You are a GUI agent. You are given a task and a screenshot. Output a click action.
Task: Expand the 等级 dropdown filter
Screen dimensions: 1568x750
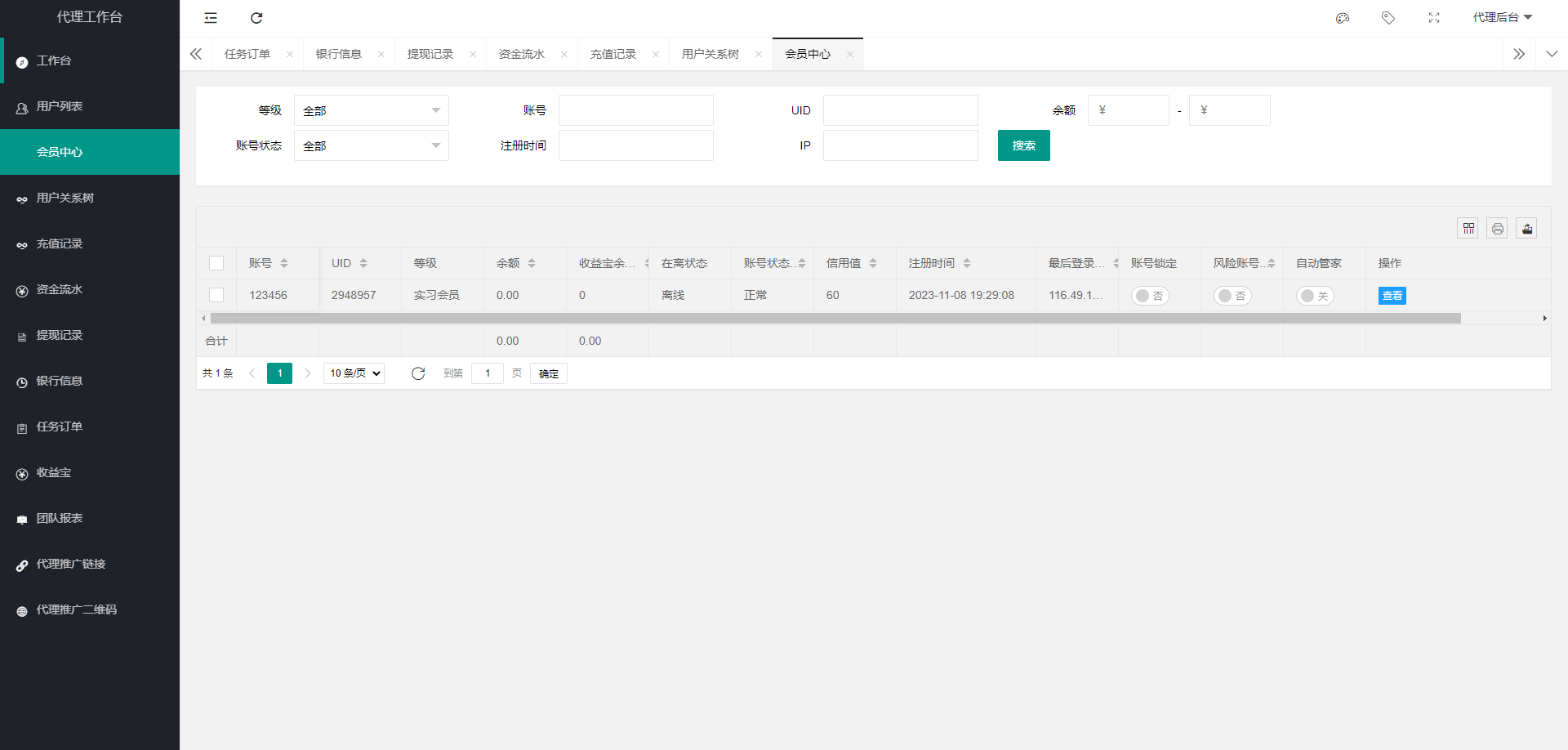tap(372, 110)
